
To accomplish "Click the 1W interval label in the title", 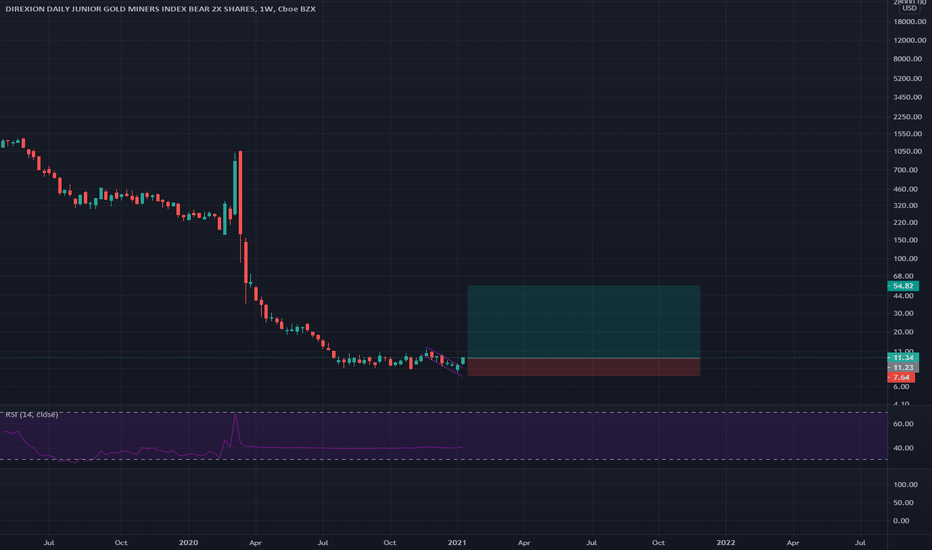I will 266,9.
